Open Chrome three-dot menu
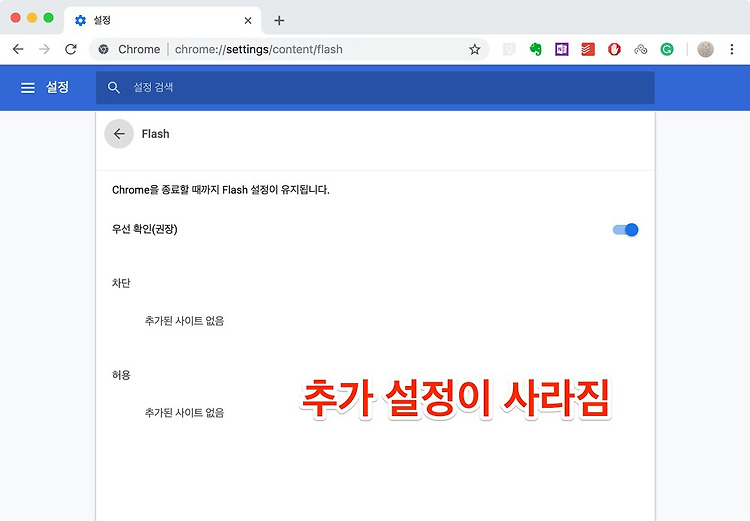 click(x=732, y=49)
